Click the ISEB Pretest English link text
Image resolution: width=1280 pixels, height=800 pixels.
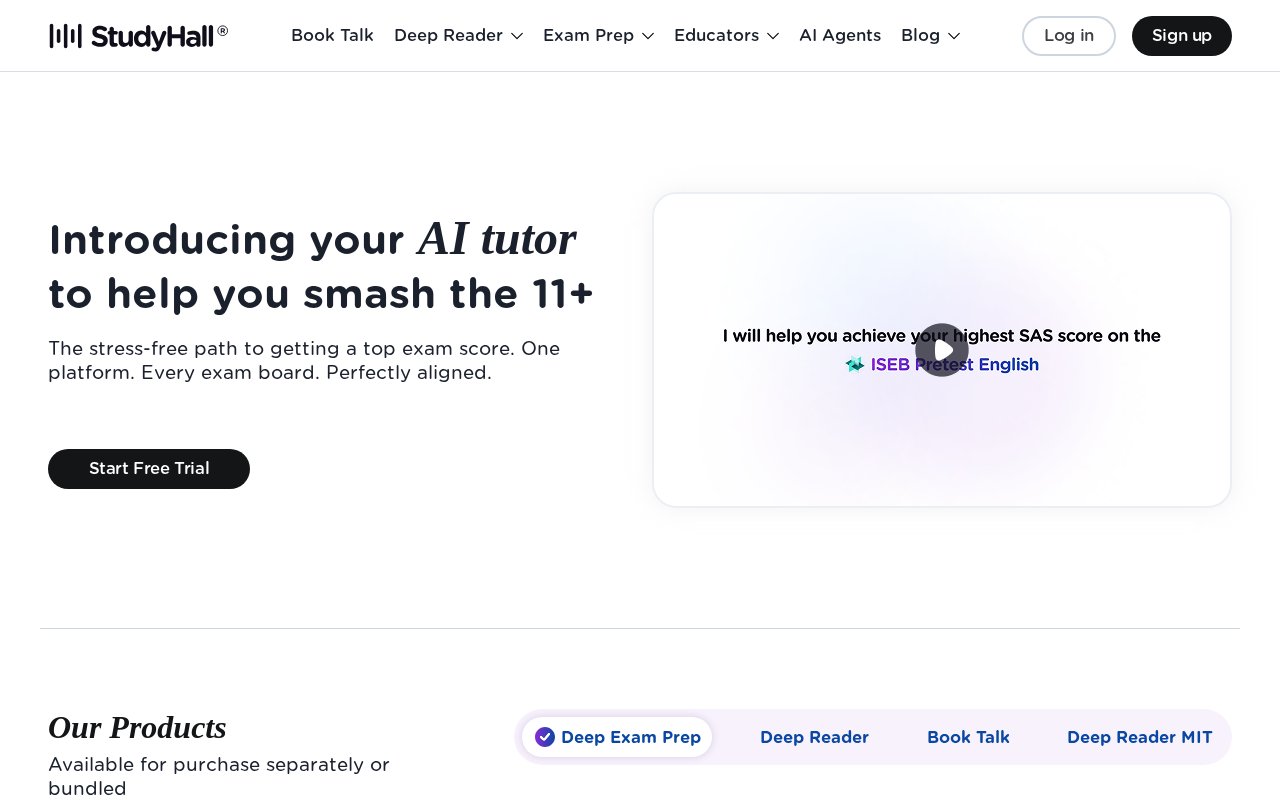tap(955, 365)
